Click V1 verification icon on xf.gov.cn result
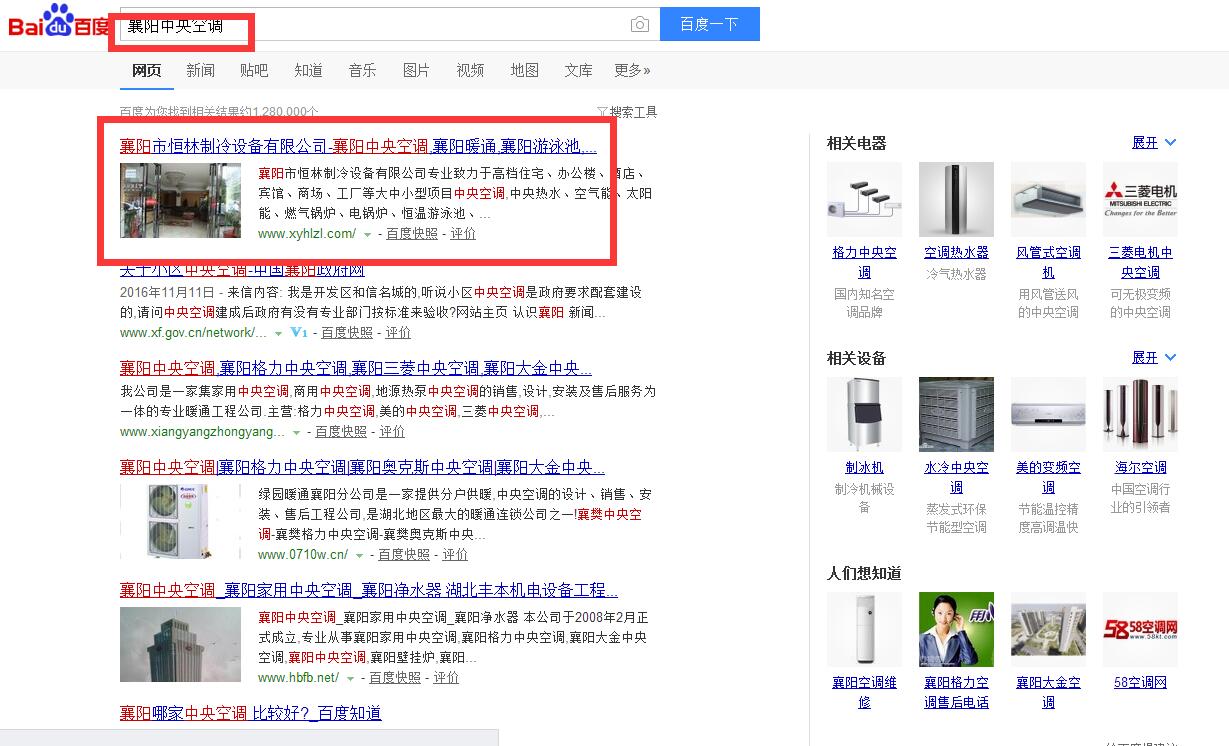The width and height of the screenshot is (1229, 746). (x=298, y=332)
